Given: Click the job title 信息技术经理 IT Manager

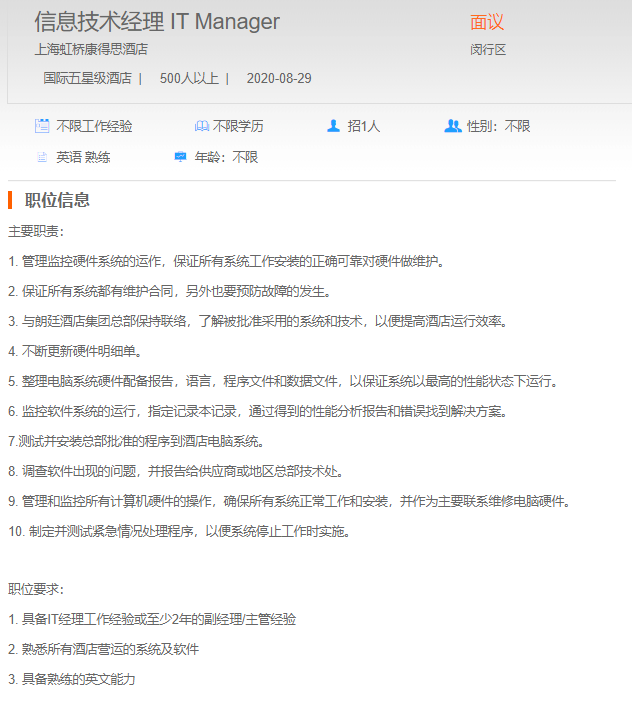Looking at the screenshot, I should [157, 22].
